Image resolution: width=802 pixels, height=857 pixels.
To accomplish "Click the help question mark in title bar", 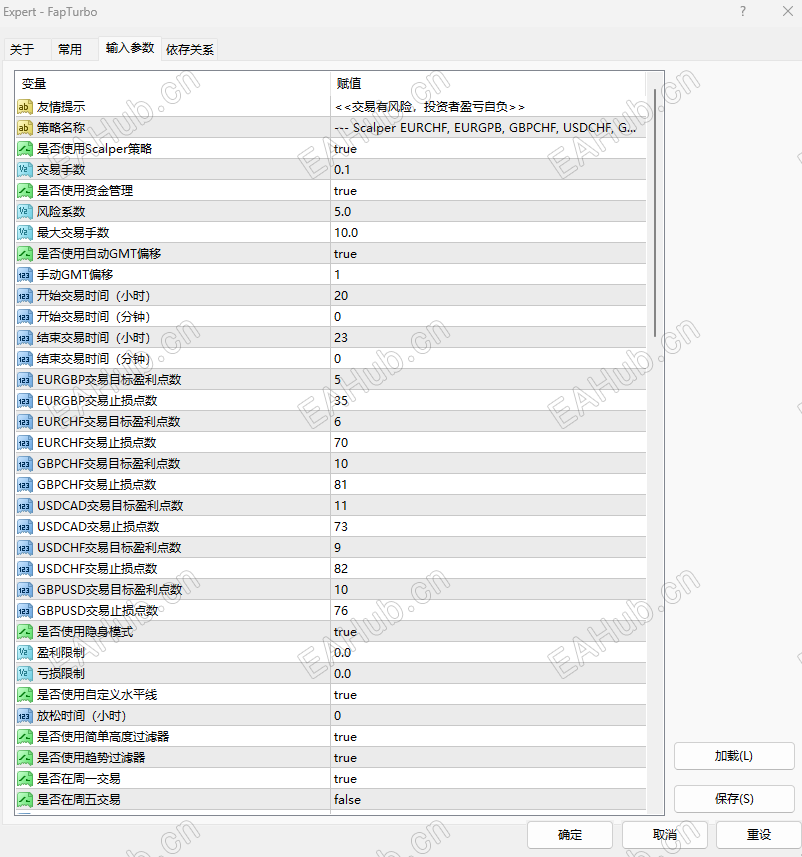I will (x=743, y=11).
